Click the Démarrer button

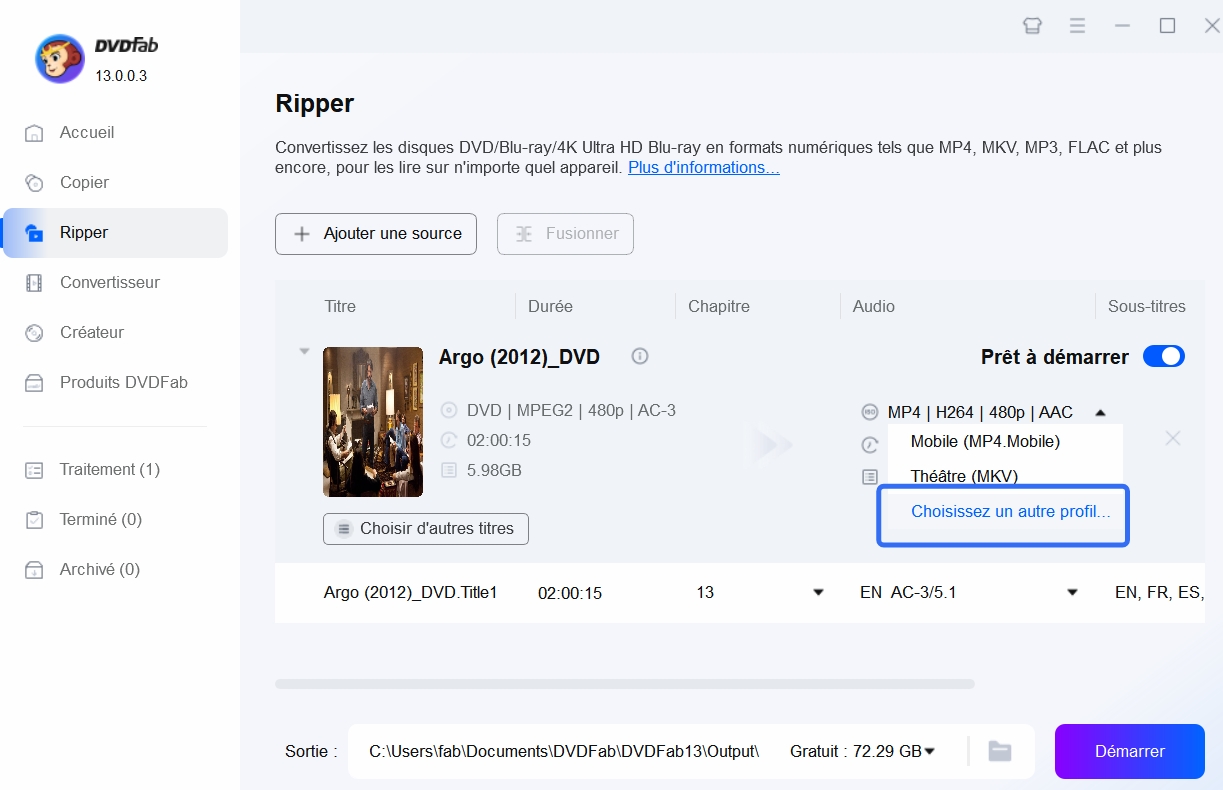(x=1130, y=751)
